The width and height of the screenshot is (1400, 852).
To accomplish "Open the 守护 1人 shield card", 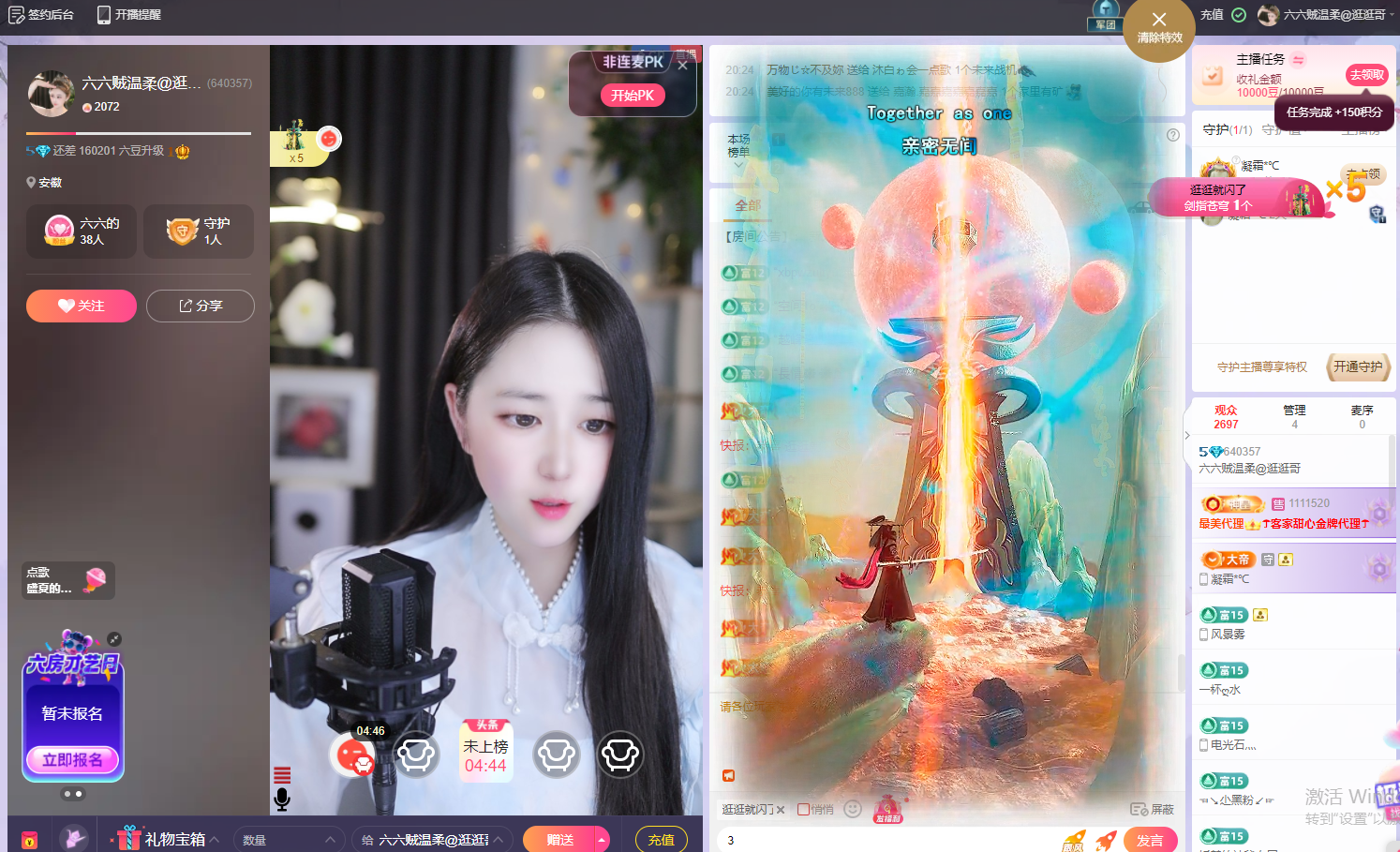I will [x=199, y=232].
